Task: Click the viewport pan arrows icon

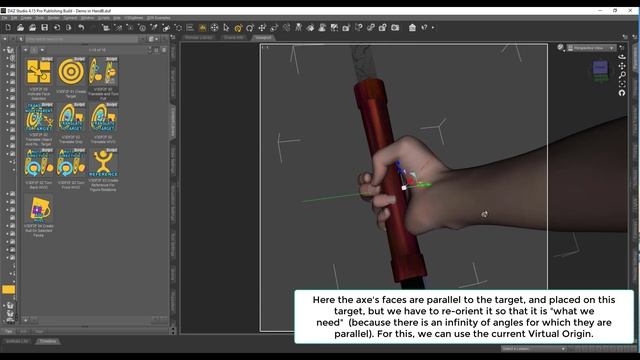Action: click(x=622, y=66)
